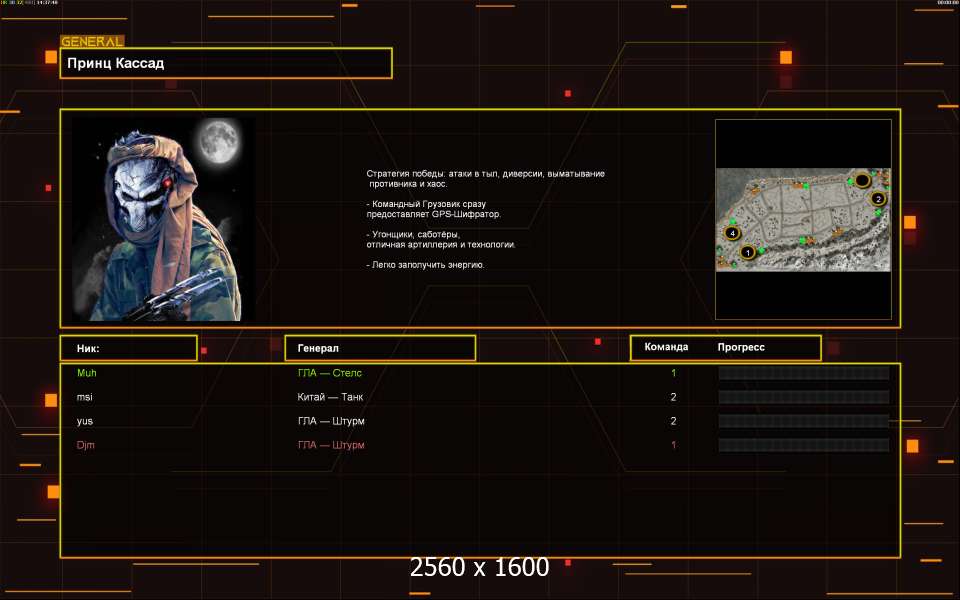Click ГЛА — Штурм general for yus
This screenshot has width=960, height=600.
click(x=331, y=421)
